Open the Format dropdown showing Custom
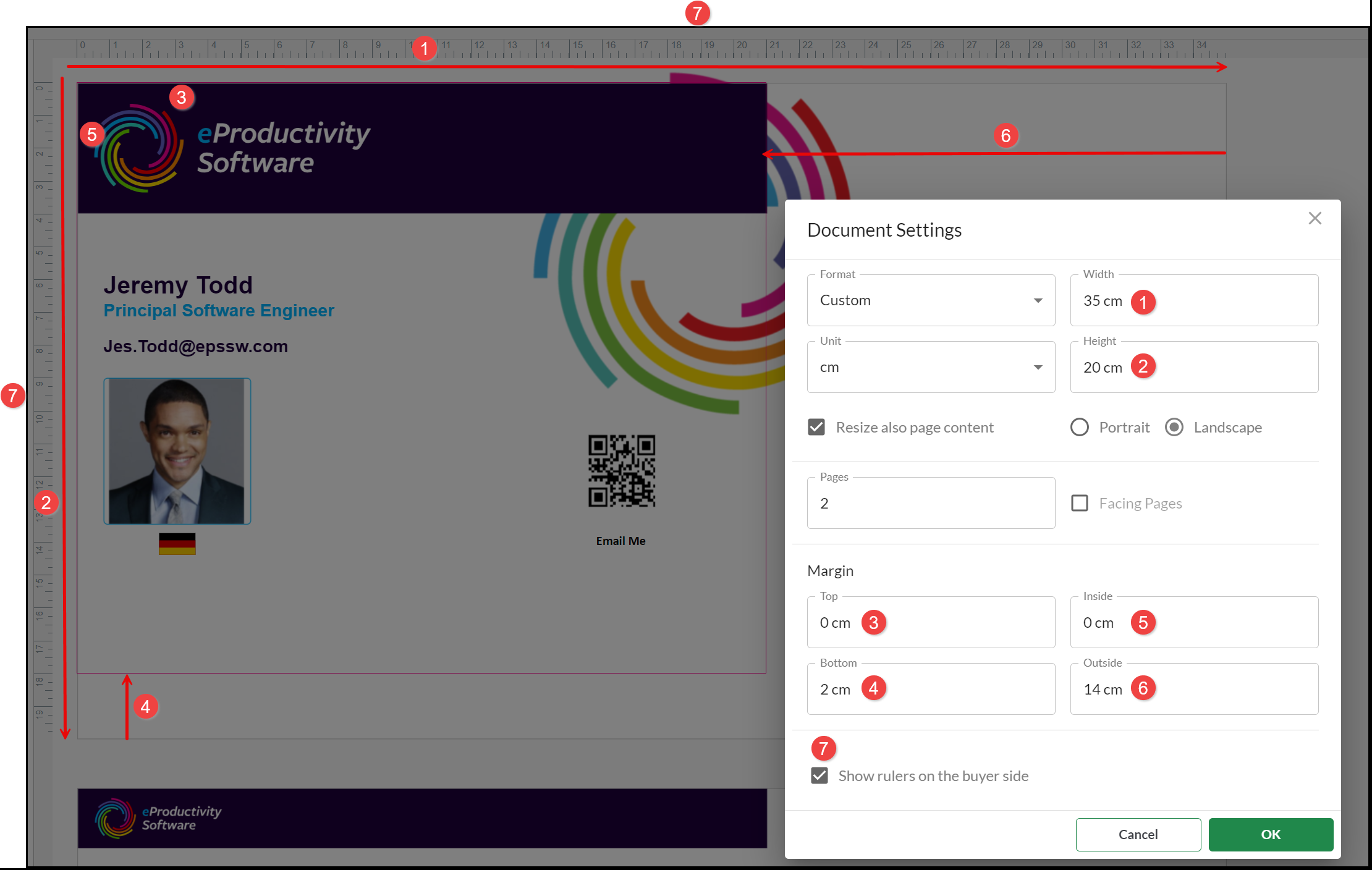1372x870 pixels. point(930,300)
